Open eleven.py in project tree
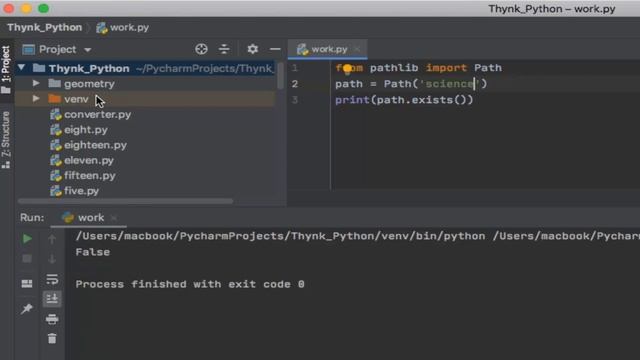The image size is (640, 360). pos(89,160)
